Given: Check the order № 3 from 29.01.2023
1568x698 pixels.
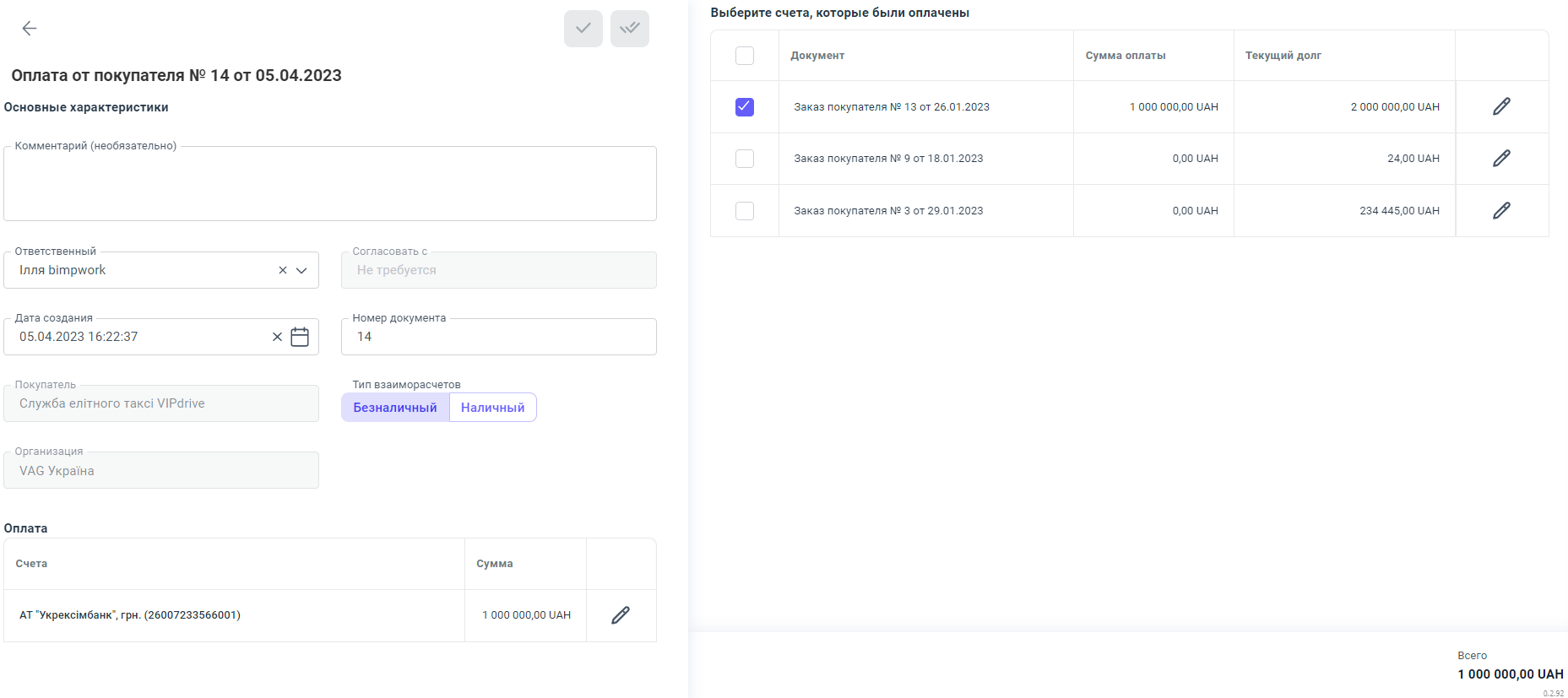Looking at the screenshot, I should 745,211.
